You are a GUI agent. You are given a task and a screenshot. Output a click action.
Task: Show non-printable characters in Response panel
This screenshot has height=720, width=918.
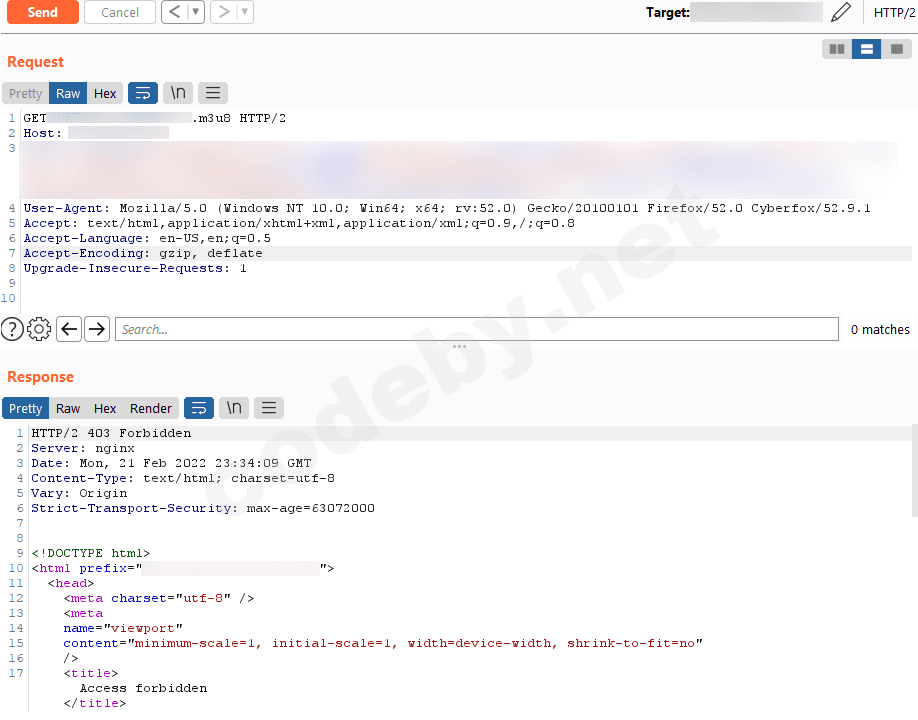(234, 408)
